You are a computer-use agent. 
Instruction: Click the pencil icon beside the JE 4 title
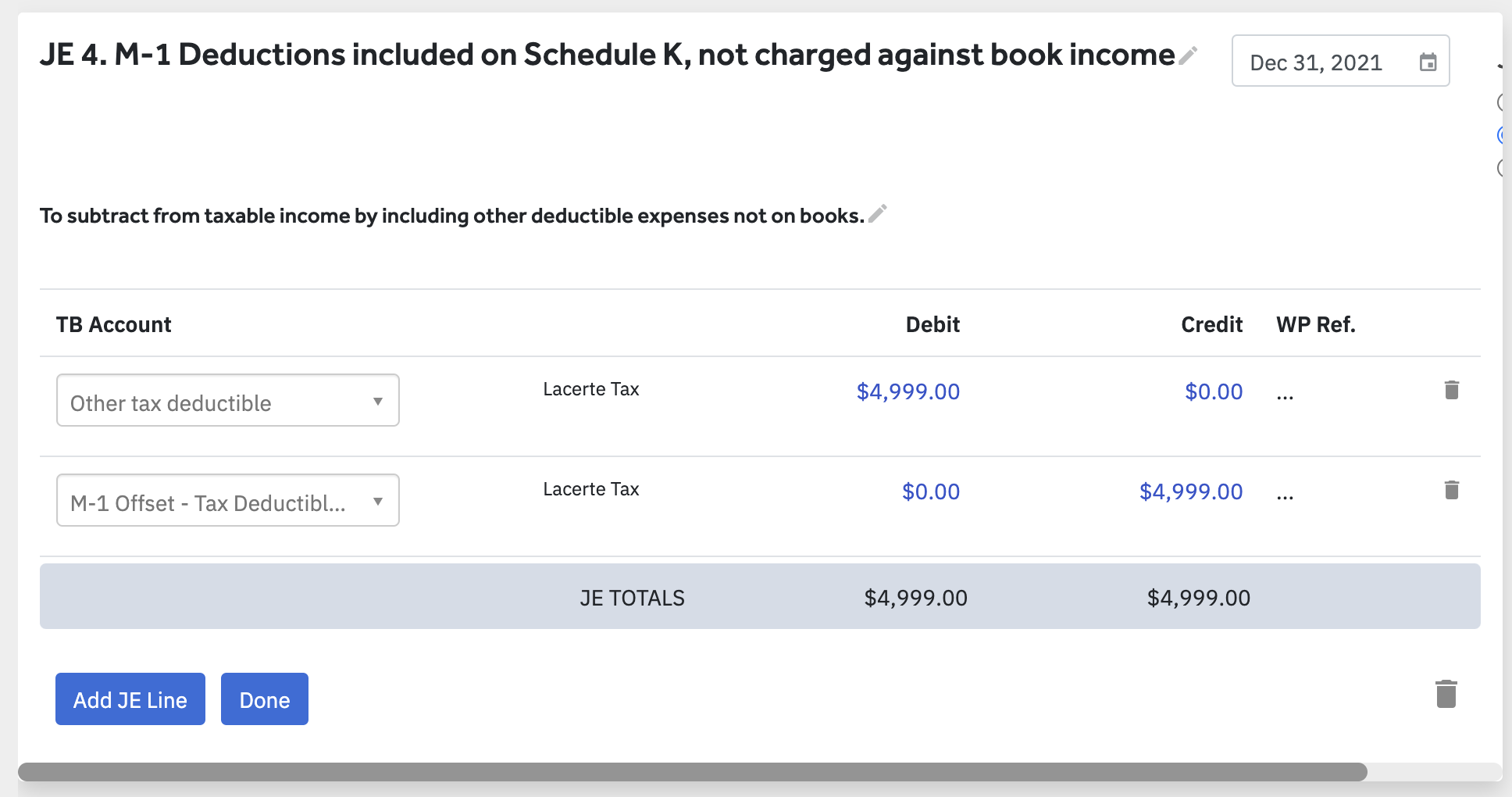[1188, 55]
